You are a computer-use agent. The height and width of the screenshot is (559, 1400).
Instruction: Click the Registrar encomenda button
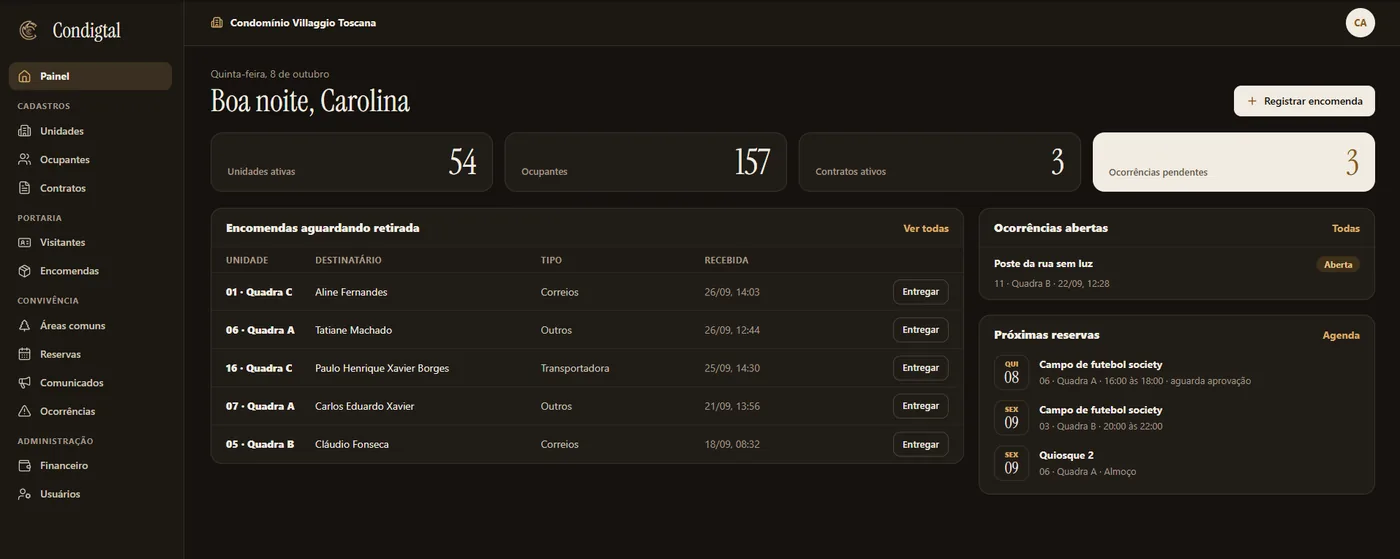pos(1304,101)
